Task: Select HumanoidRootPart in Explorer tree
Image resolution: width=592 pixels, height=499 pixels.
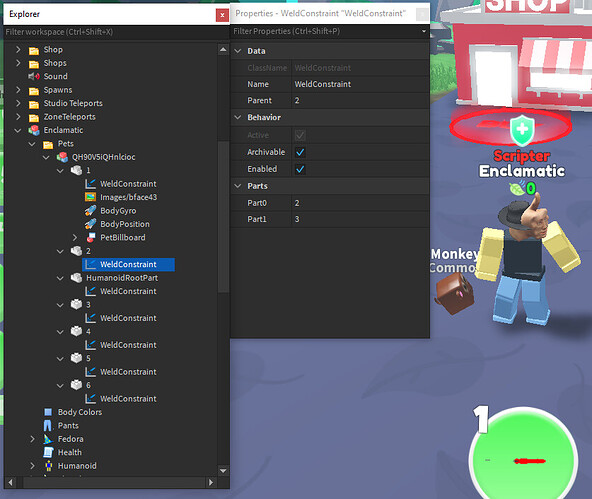Action: point(122,278)
